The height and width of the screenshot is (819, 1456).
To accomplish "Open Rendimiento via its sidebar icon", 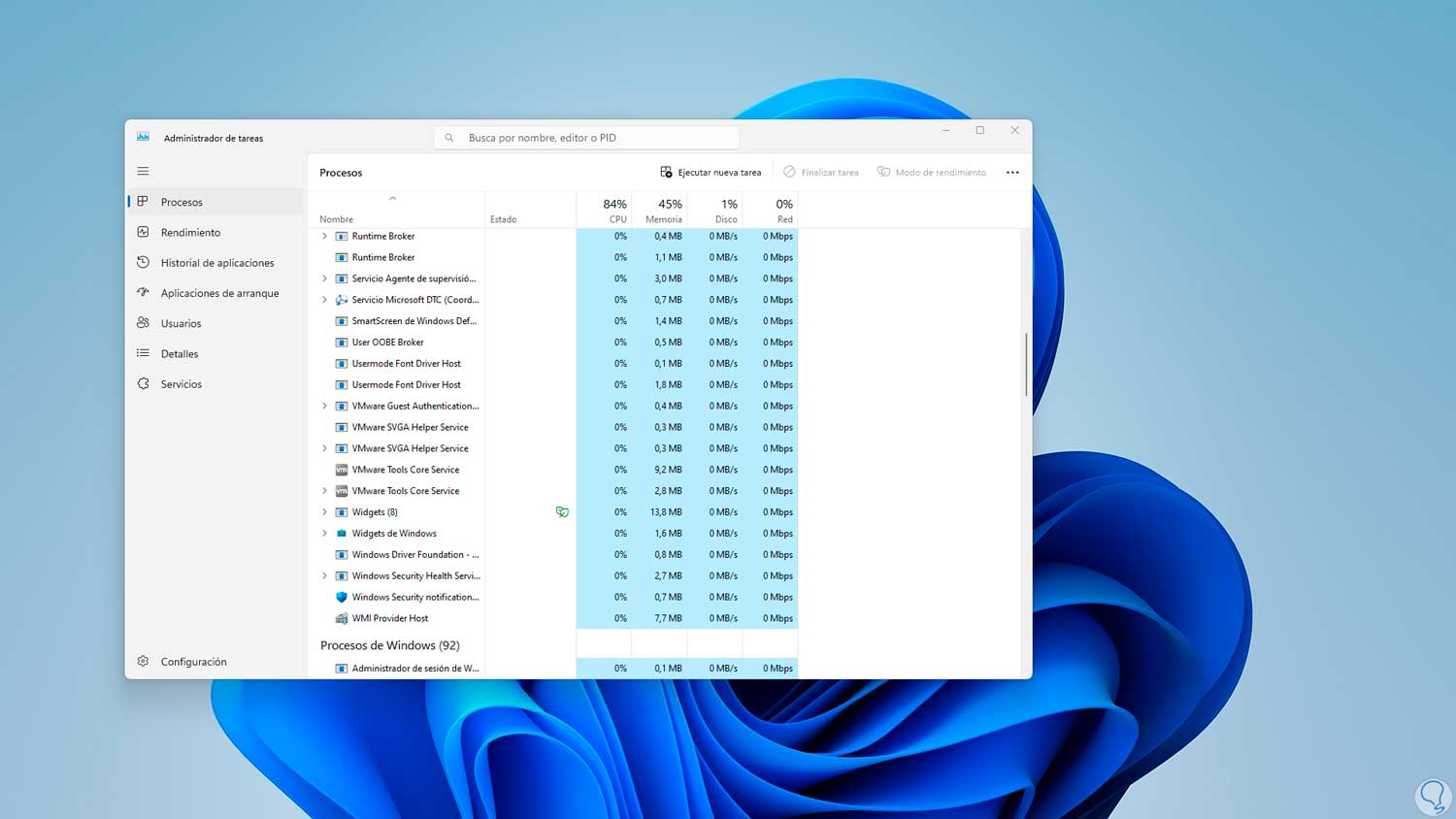I will coord(143,232).
